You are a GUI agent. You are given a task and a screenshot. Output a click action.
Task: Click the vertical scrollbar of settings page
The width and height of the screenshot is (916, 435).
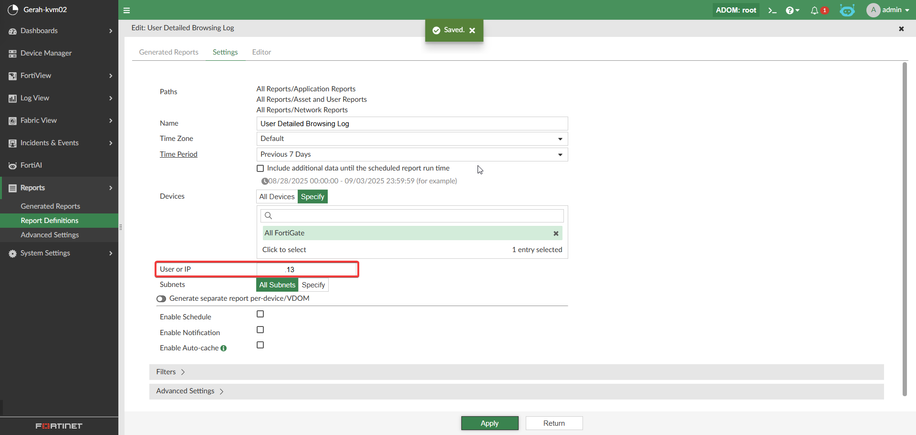(x=905, y=228)
